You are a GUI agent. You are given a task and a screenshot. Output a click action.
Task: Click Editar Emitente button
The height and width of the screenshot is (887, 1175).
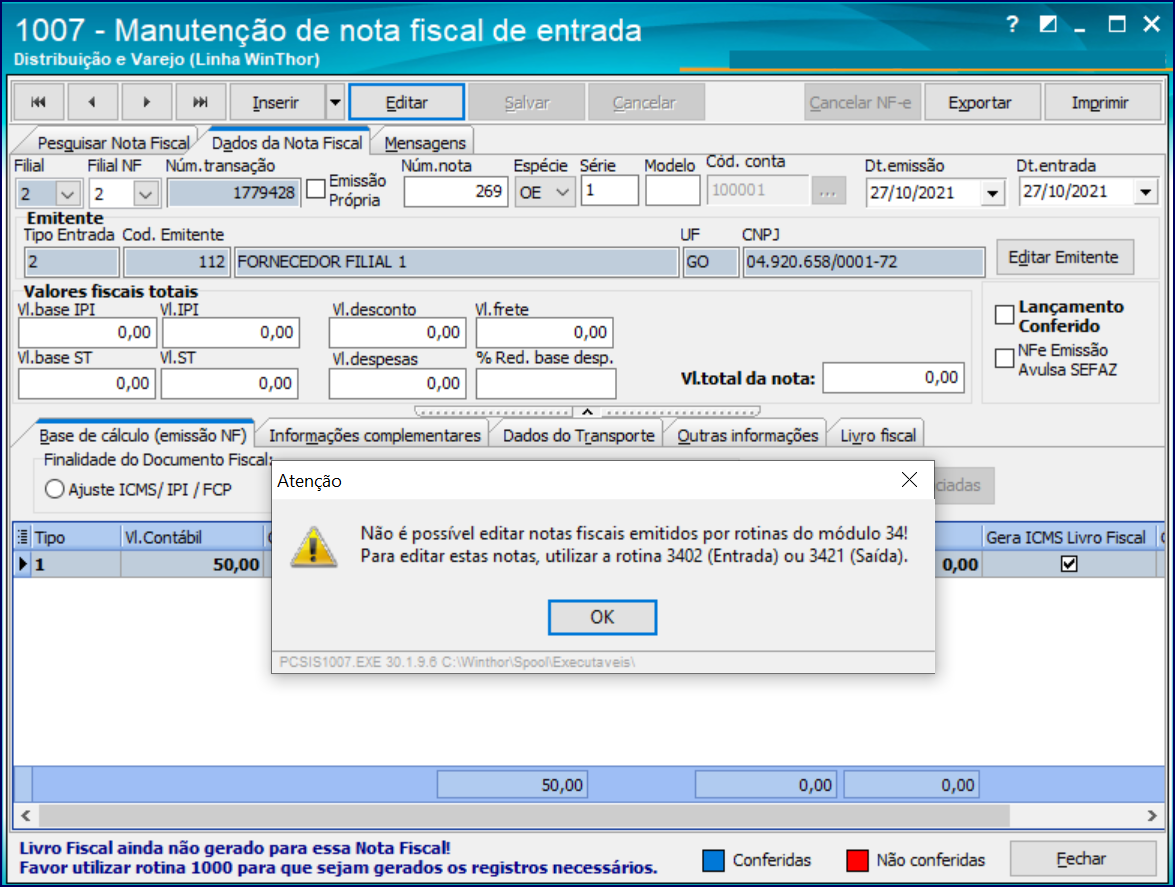tap(1064, 257)
